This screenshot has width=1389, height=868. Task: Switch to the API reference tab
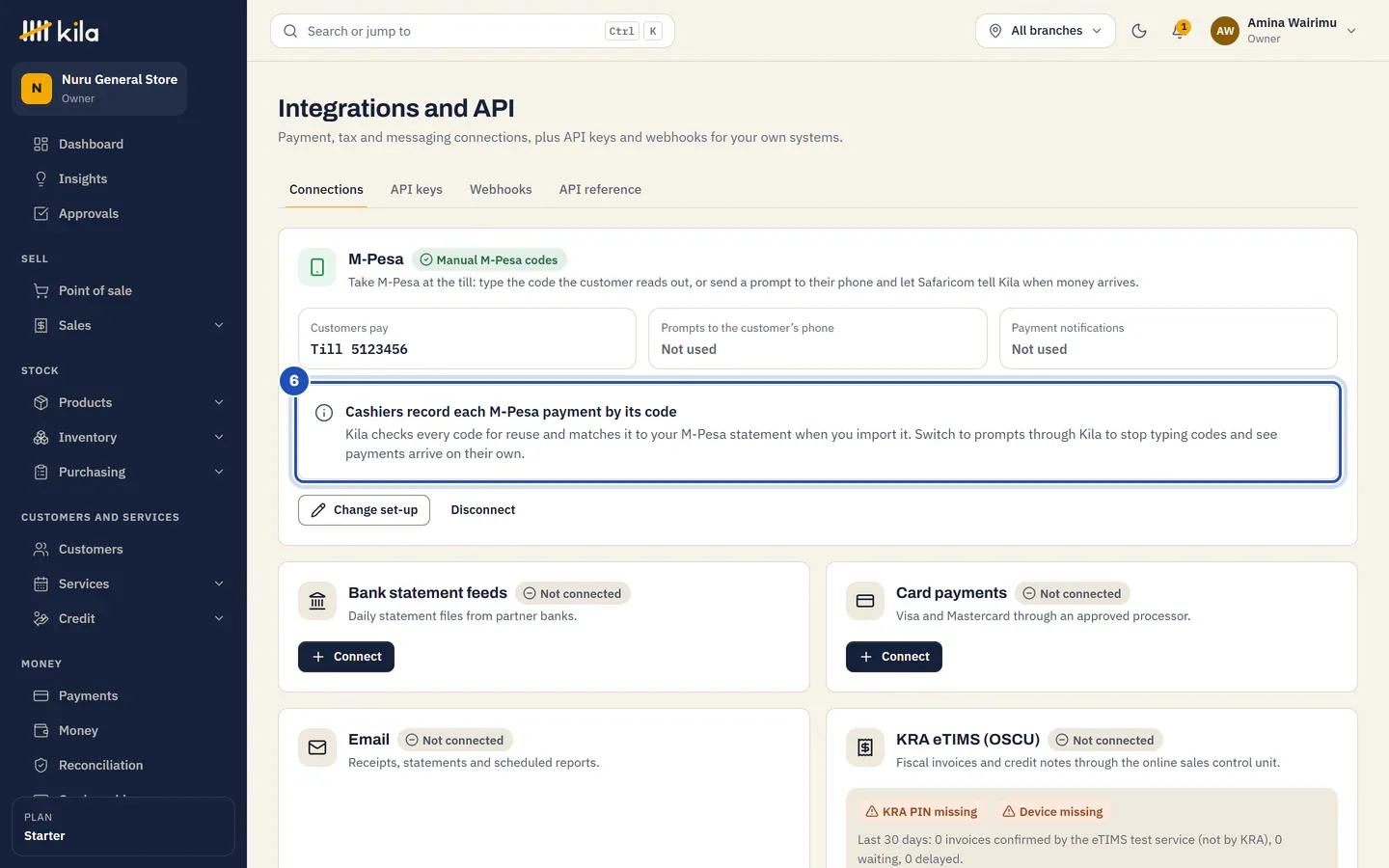tap(600, 189)
